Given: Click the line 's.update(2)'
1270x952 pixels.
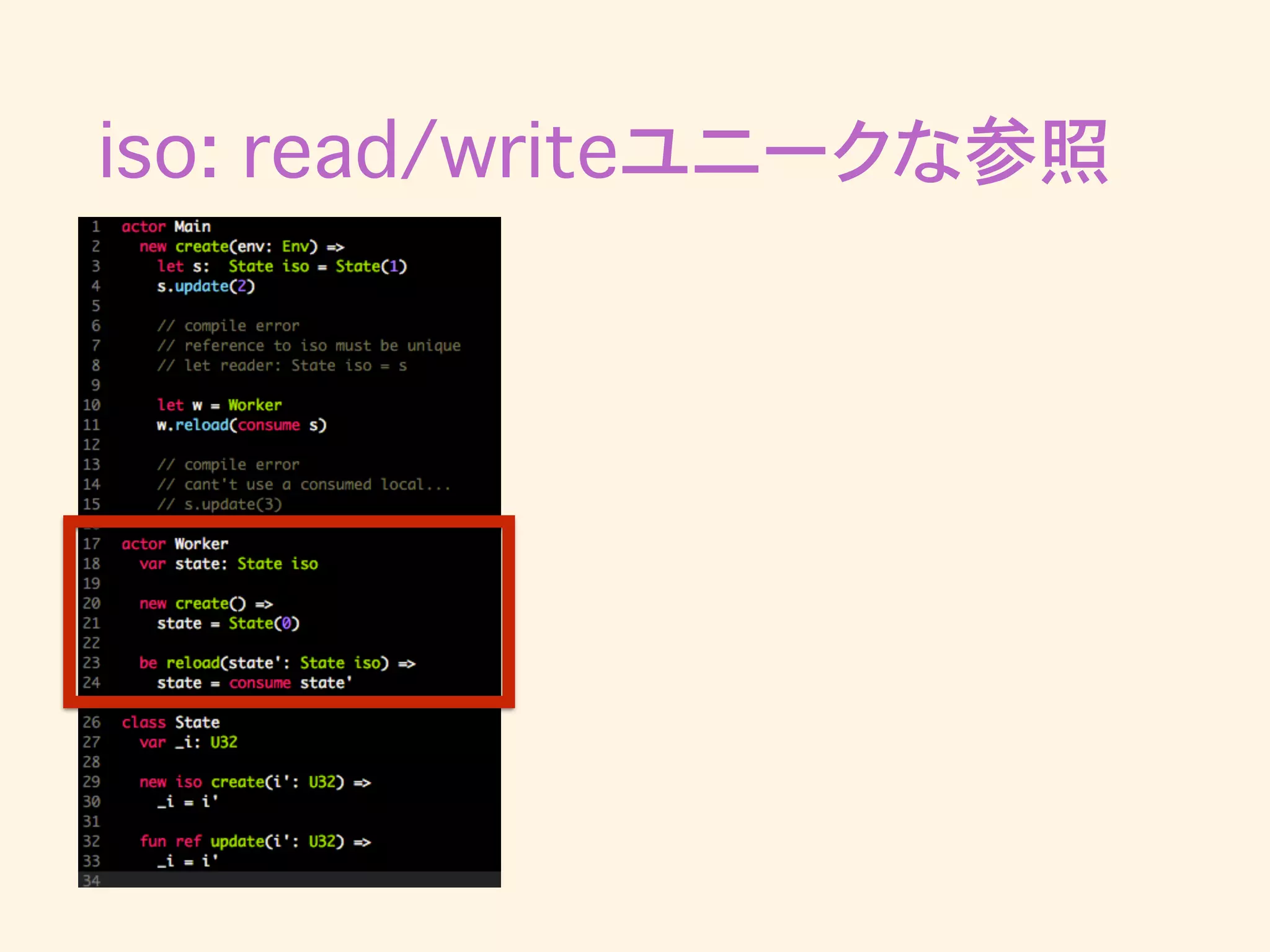Looking at the screenshot, I should (x=206, y=286).
